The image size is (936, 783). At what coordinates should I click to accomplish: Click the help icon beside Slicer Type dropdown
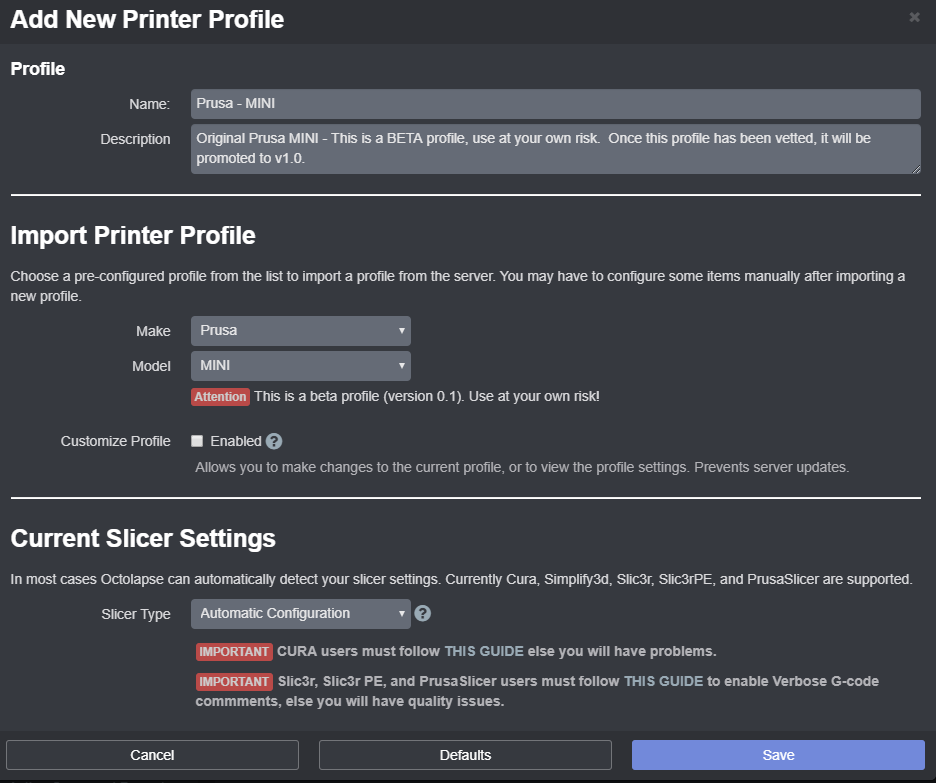tap(423, 614)
